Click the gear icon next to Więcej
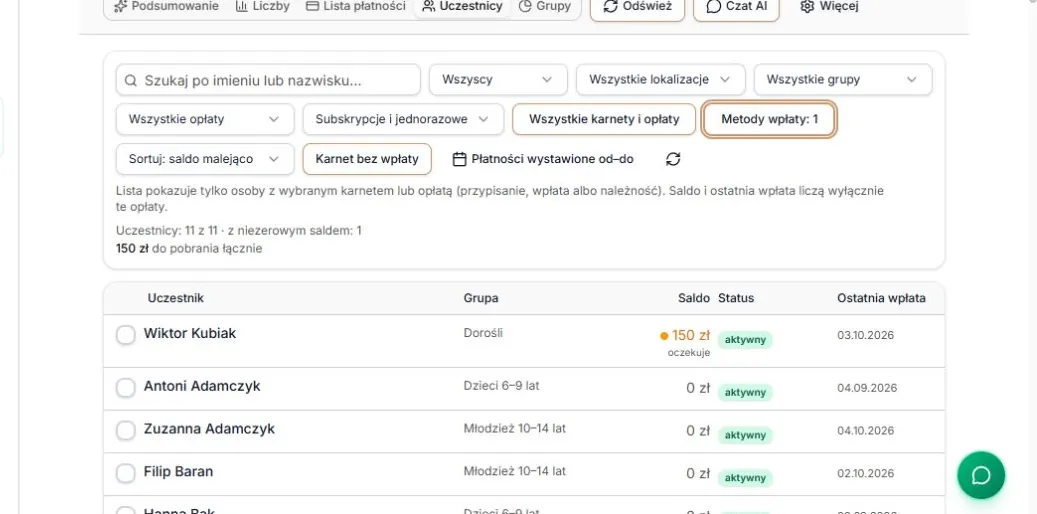 point(806,7)
